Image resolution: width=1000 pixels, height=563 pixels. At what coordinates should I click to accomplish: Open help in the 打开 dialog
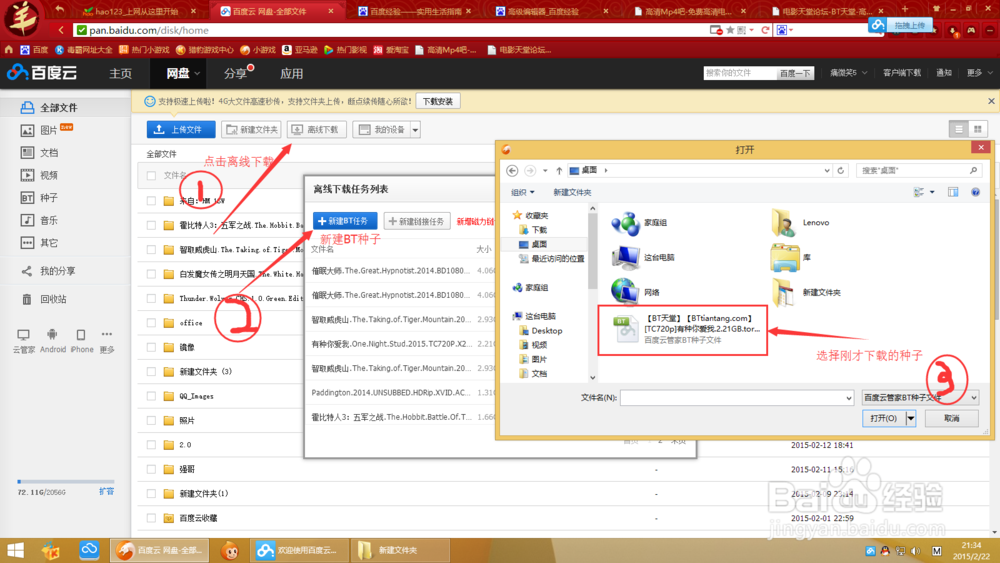(975, 192)
